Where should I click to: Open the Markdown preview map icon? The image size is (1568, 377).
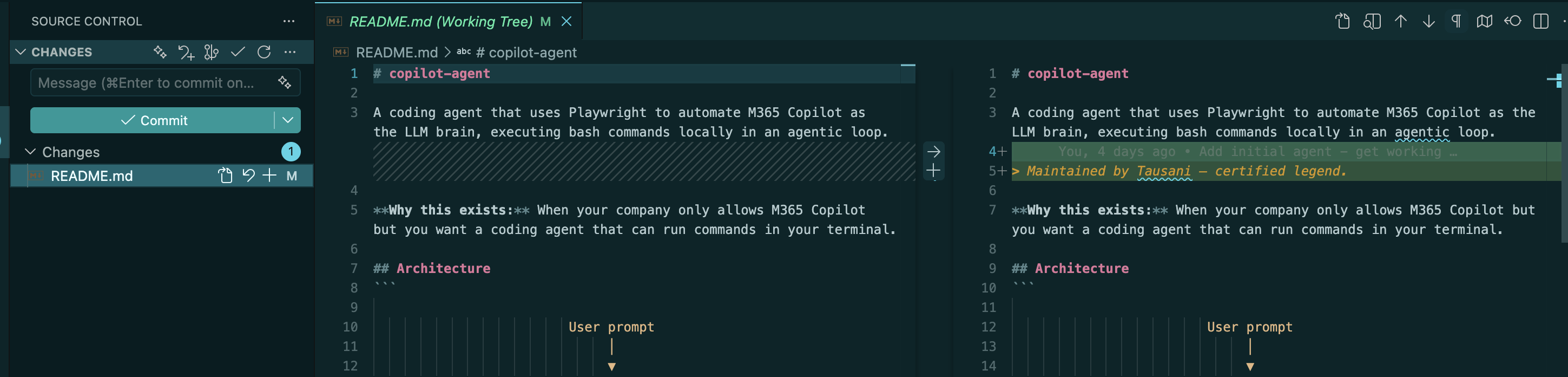point(1485,21)
